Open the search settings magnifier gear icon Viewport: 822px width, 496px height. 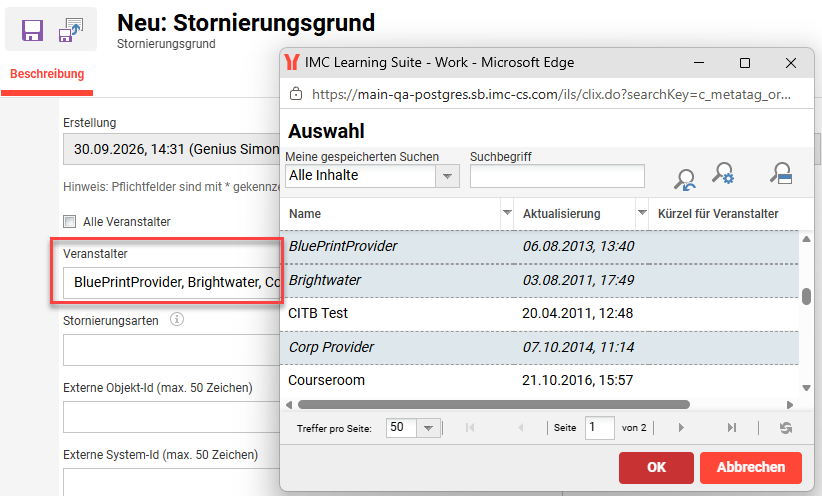(x=723, y=173)
